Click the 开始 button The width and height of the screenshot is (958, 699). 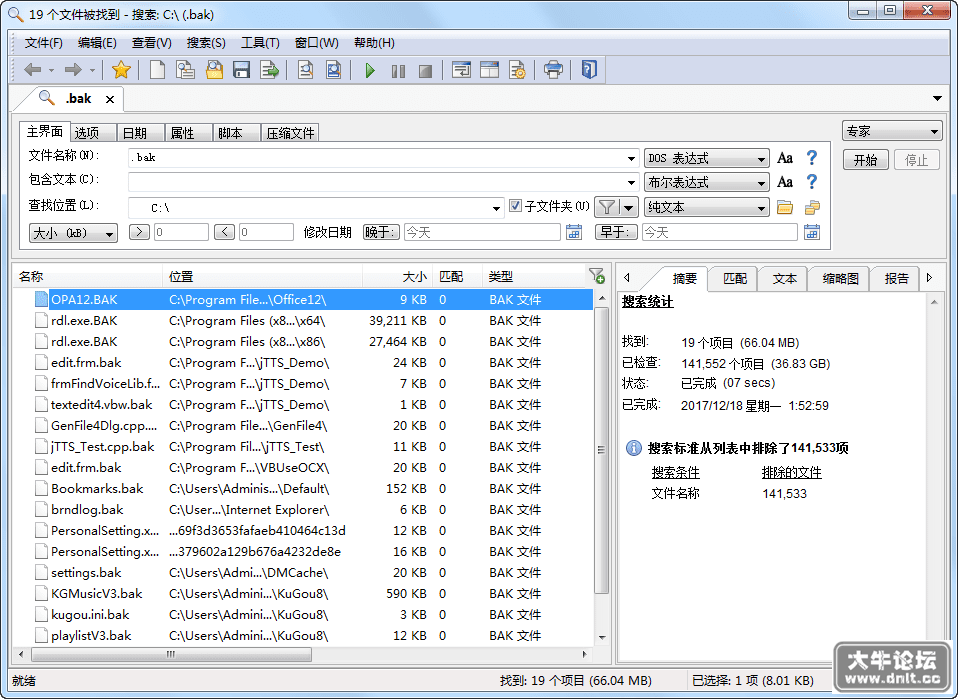click(865, 160)
